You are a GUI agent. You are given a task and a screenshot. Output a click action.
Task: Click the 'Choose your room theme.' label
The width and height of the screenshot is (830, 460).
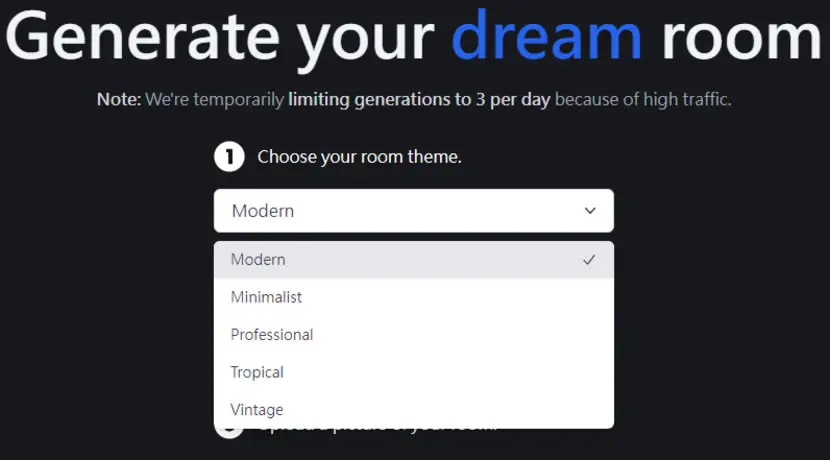click(359, 157)
